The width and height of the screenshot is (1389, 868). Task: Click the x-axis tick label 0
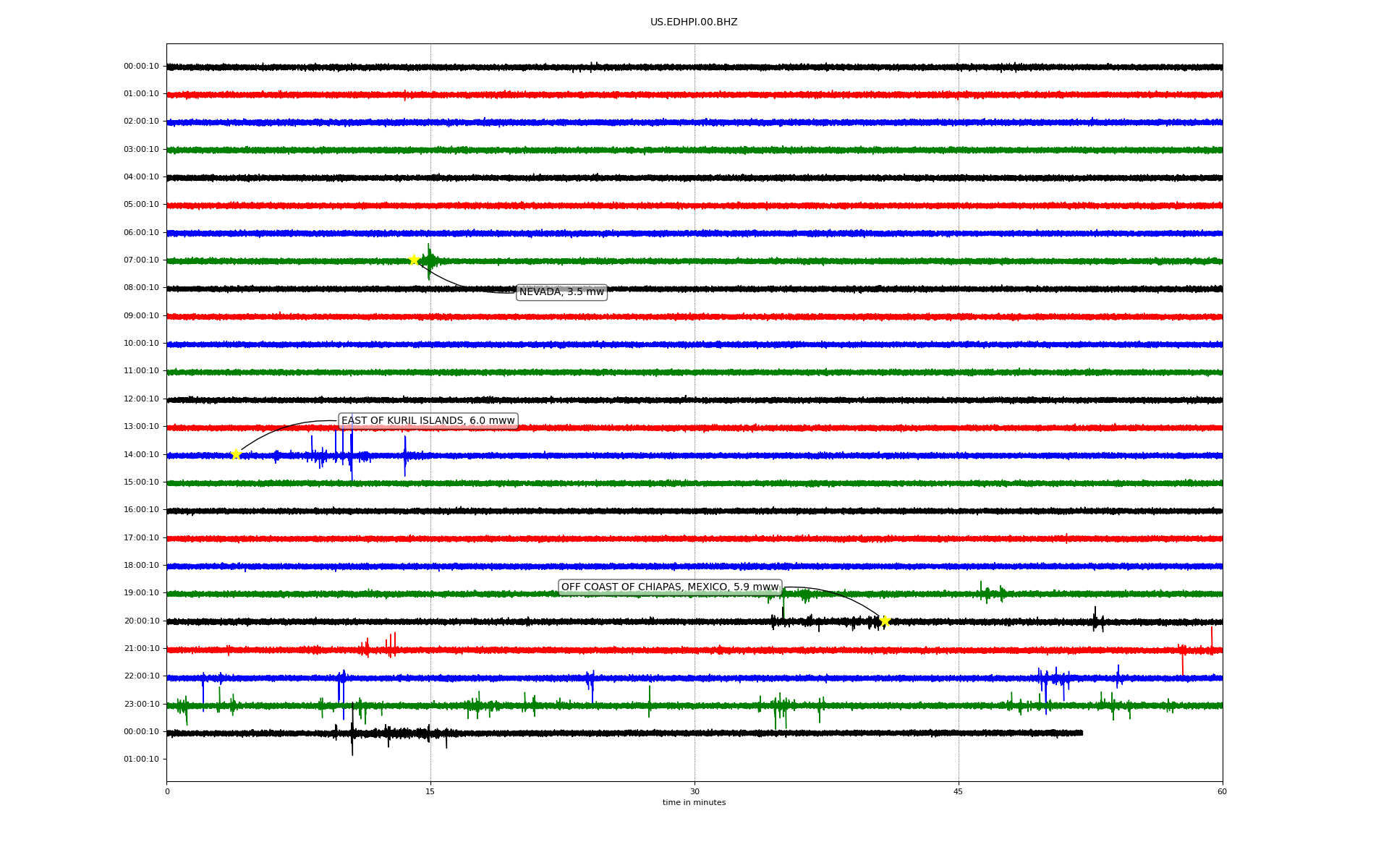tap(167, 792)
